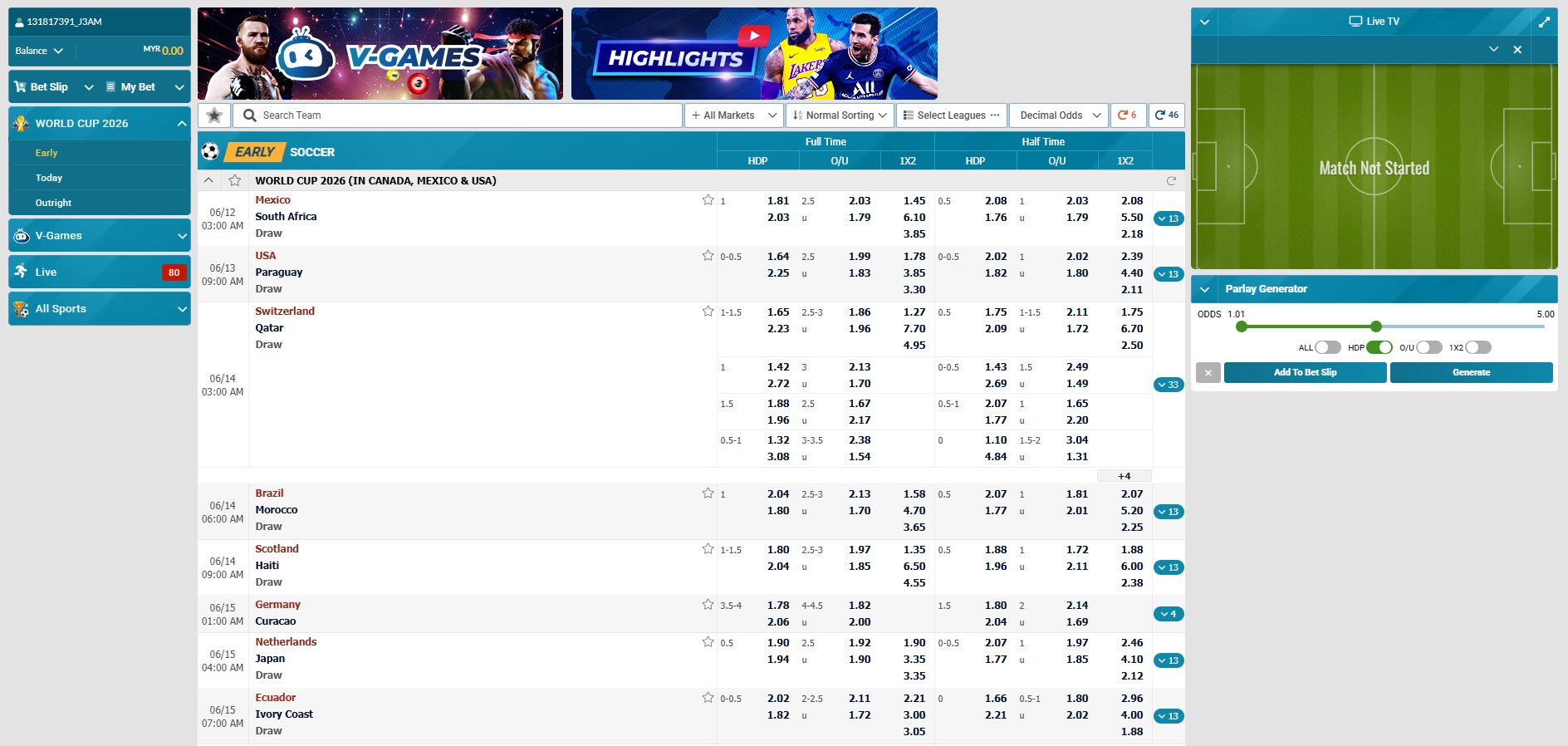Image resolution: width=1568 pixels, height=746 pixels.
Task: Select Today under World Cup 2026
Action: coord(48,178)
